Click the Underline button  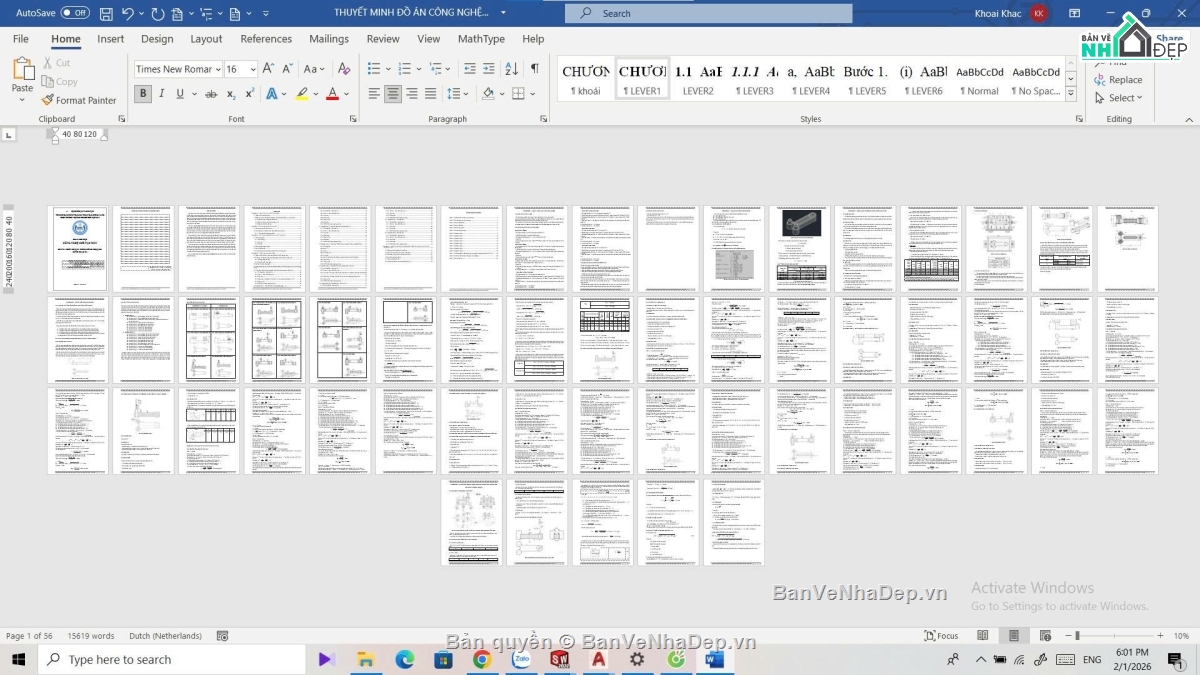(180, 94)
